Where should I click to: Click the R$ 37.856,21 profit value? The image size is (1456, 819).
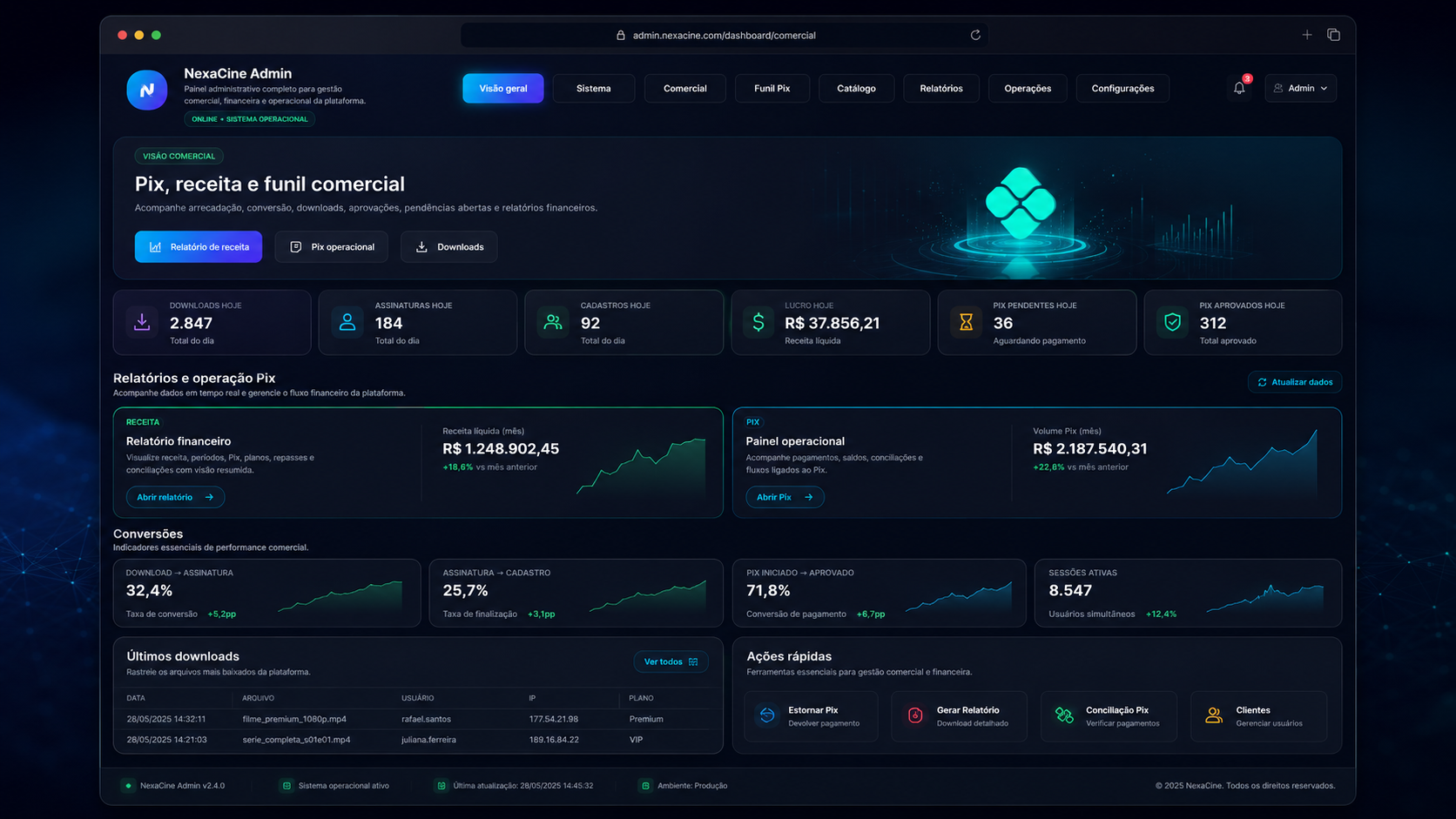point(832,323)
